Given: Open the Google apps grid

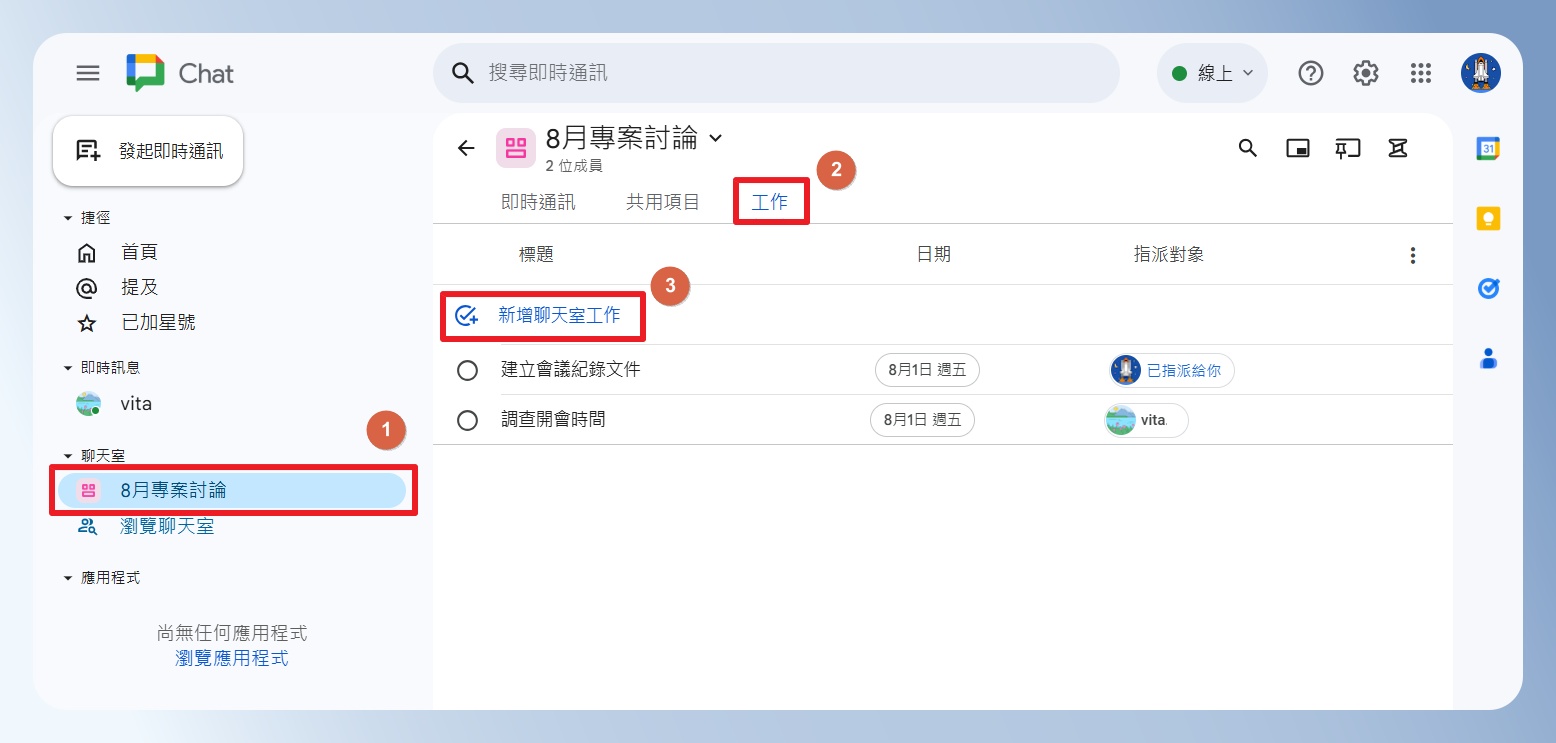Looking at the screenshot, I should click(1421, 73).
